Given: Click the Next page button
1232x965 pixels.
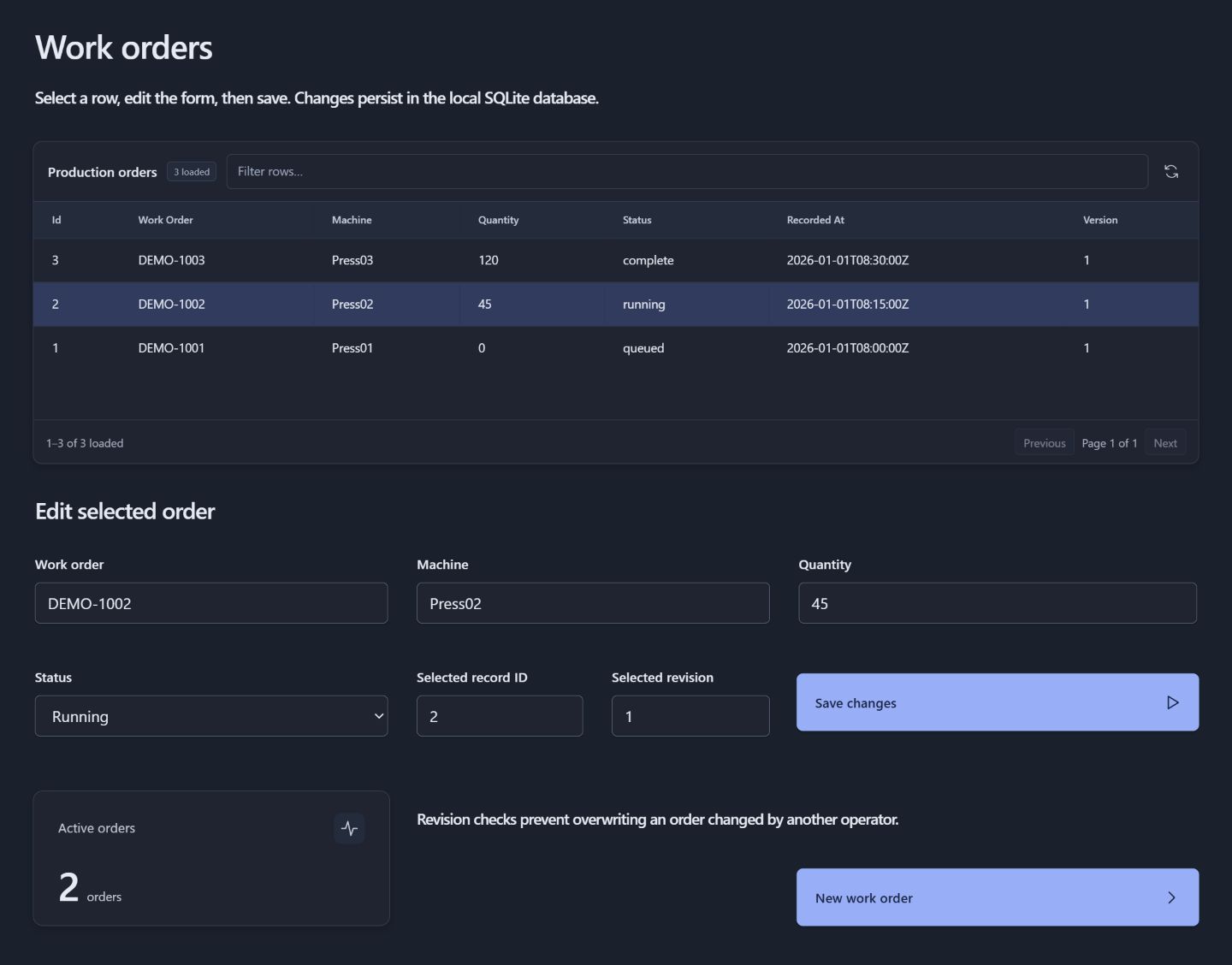Looking at the screenshot, I should 1165,443.
